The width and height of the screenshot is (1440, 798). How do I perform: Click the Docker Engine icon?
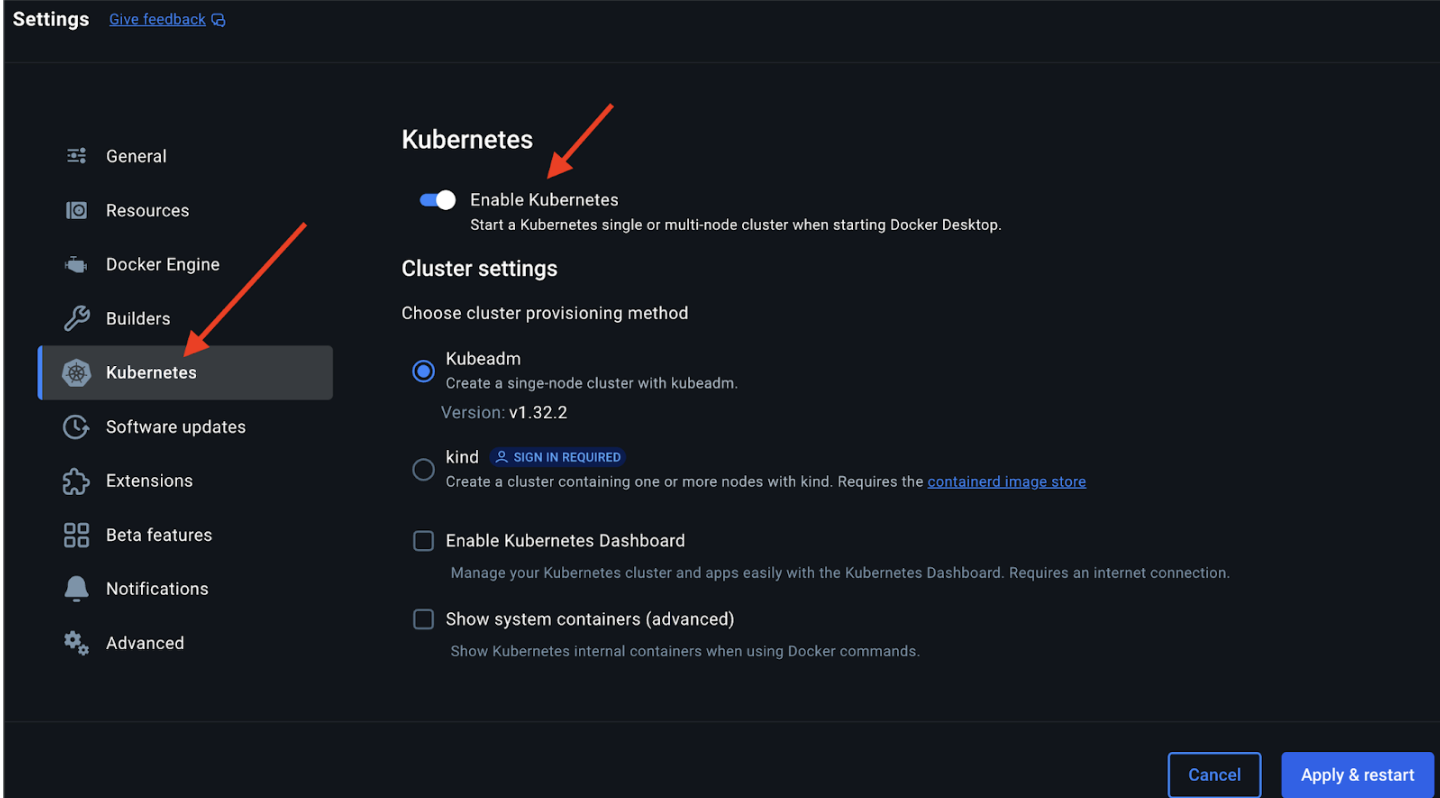(x=76, y=265)
